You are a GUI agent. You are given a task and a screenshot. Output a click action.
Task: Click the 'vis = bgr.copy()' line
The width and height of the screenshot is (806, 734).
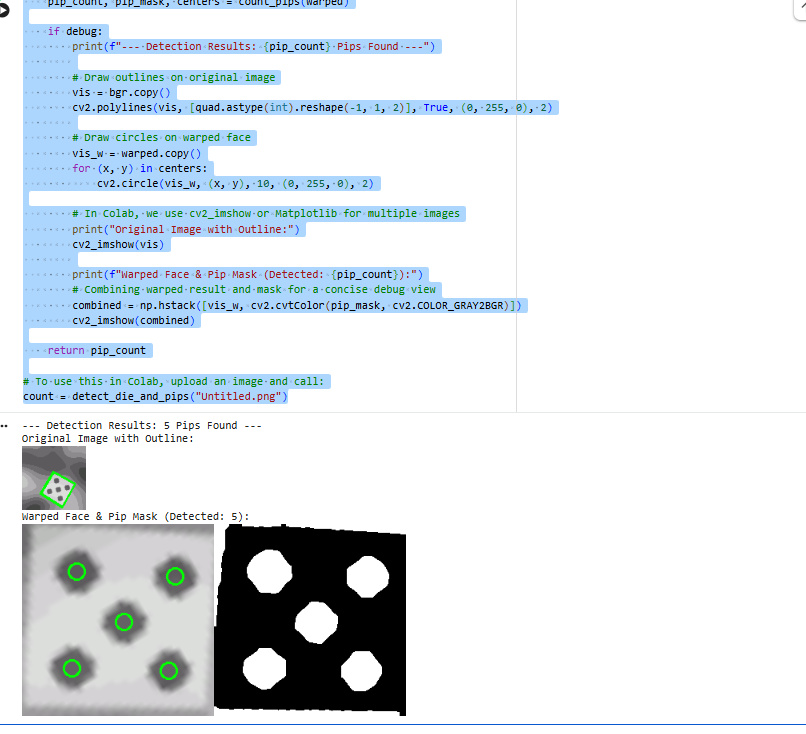pos(121,93)
